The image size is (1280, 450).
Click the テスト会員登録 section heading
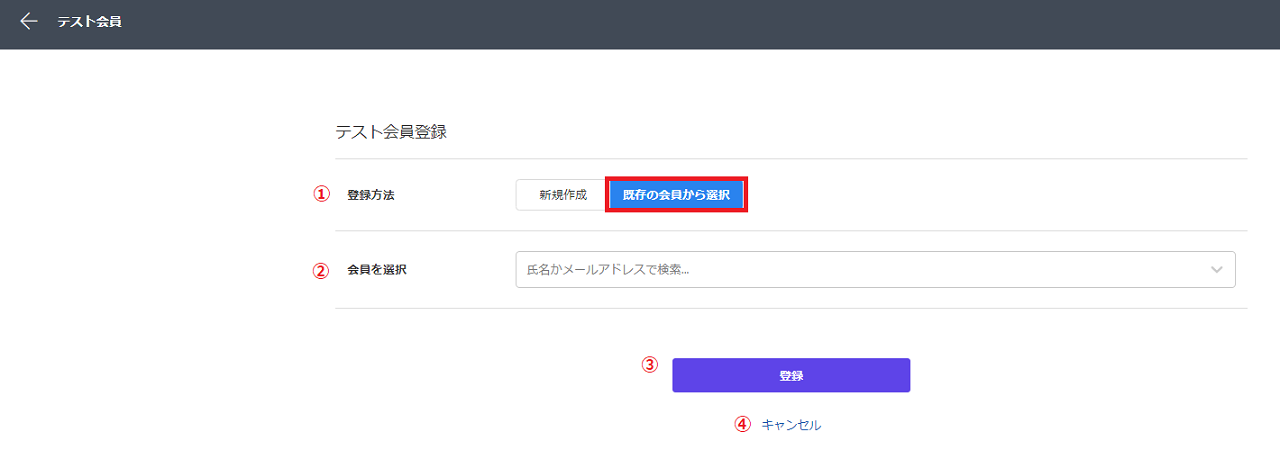coord(391,132)
